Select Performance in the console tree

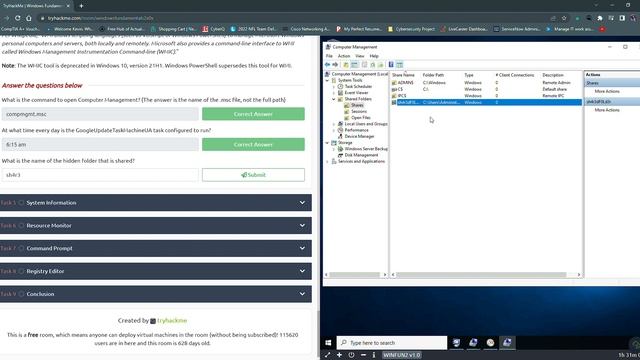click(356, 130)
